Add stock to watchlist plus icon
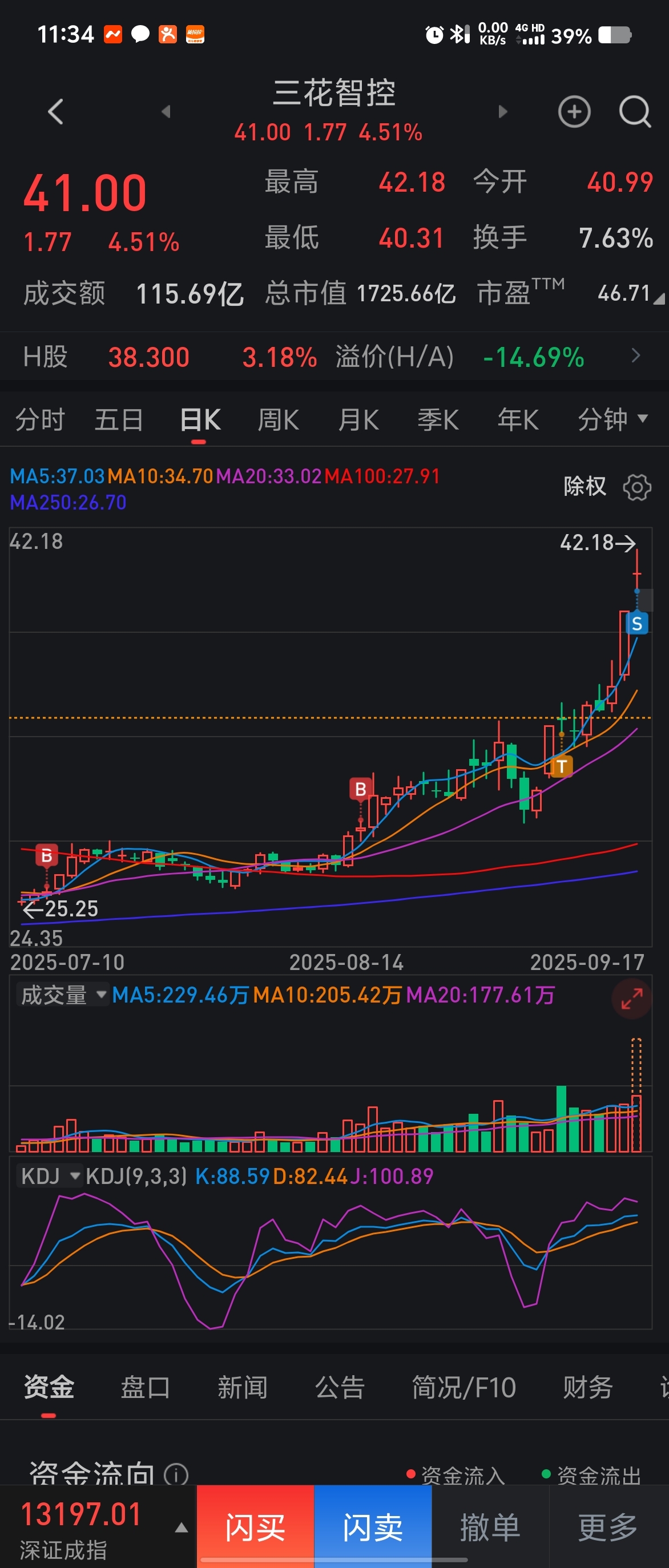 click(574, 111)
